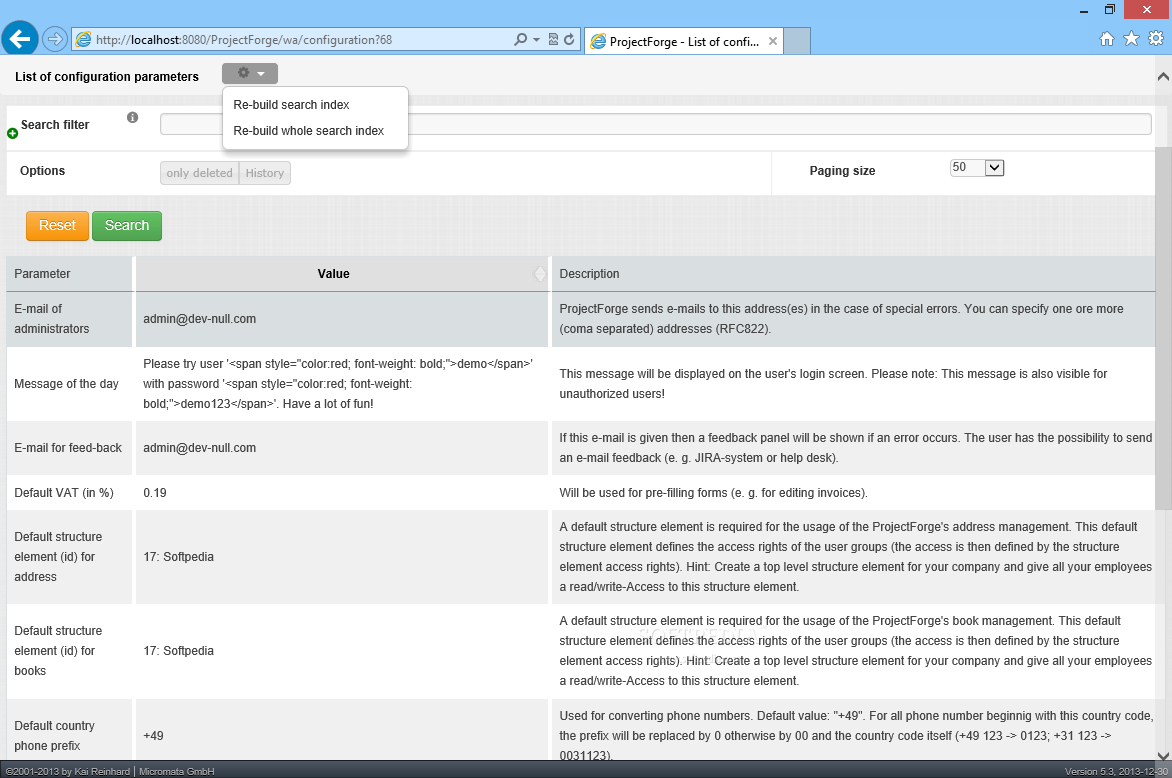Click the Kai Reinhard copyright footer text
The width and height of the screenshot is (1172, 778).
(68, 771)
